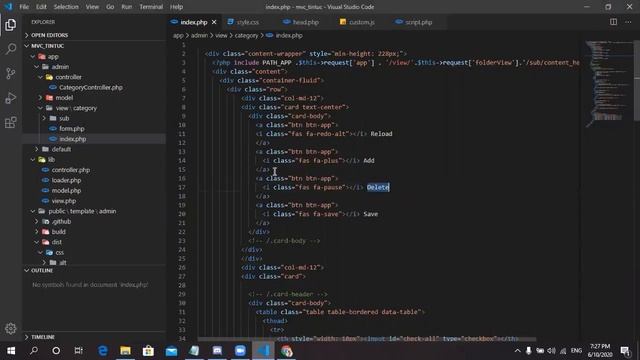Launch Microsoft Edge from taskbar
This screenshot has width=640, height=360.
click(102, 351)
